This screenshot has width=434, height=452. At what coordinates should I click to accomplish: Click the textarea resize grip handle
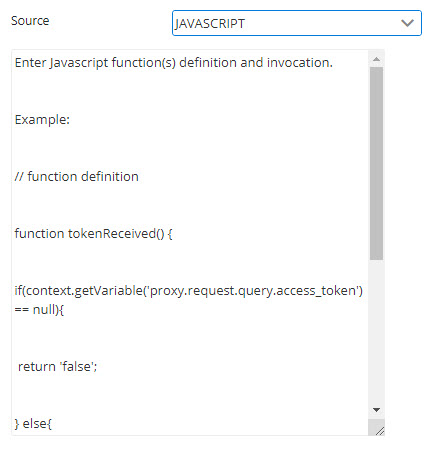point(380,431)
